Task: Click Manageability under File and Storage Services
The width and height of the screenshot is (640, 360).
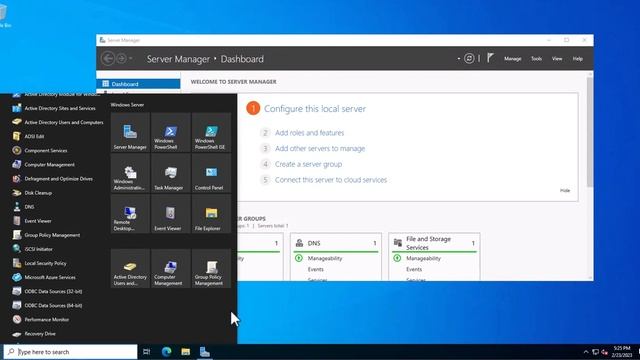Action: (423, 258)
